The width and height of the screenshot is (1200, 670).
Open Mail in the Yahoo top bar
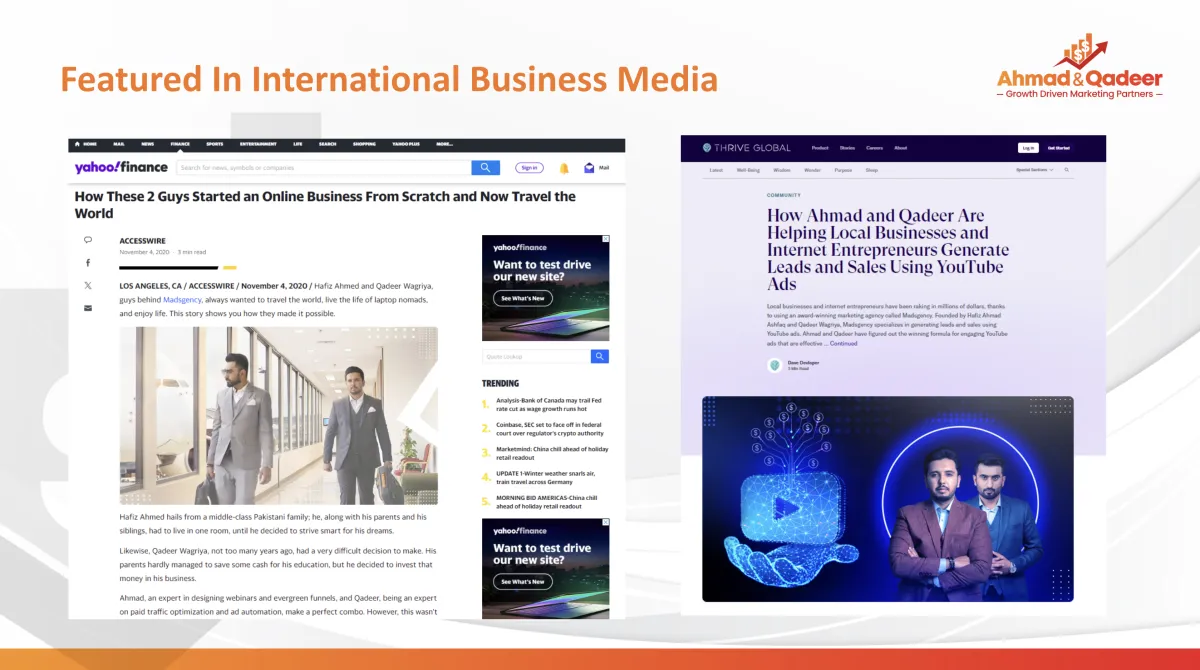tap(119, 144)
